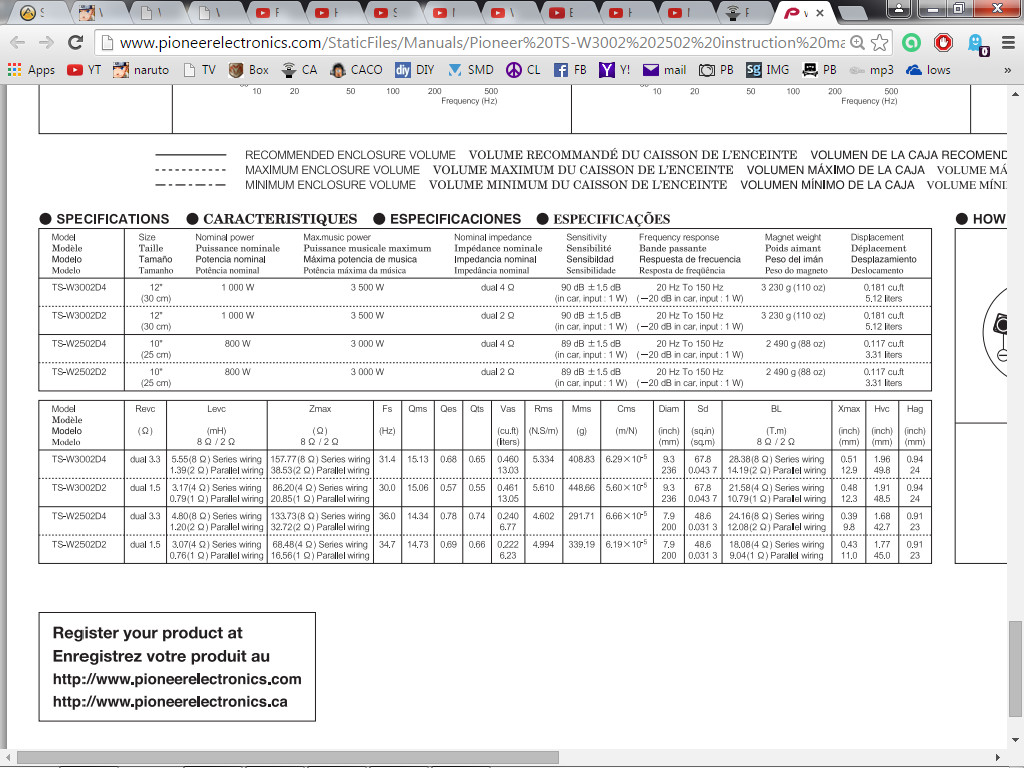Open the YT bookmark

pyautogui.click(x=84, y=70)
